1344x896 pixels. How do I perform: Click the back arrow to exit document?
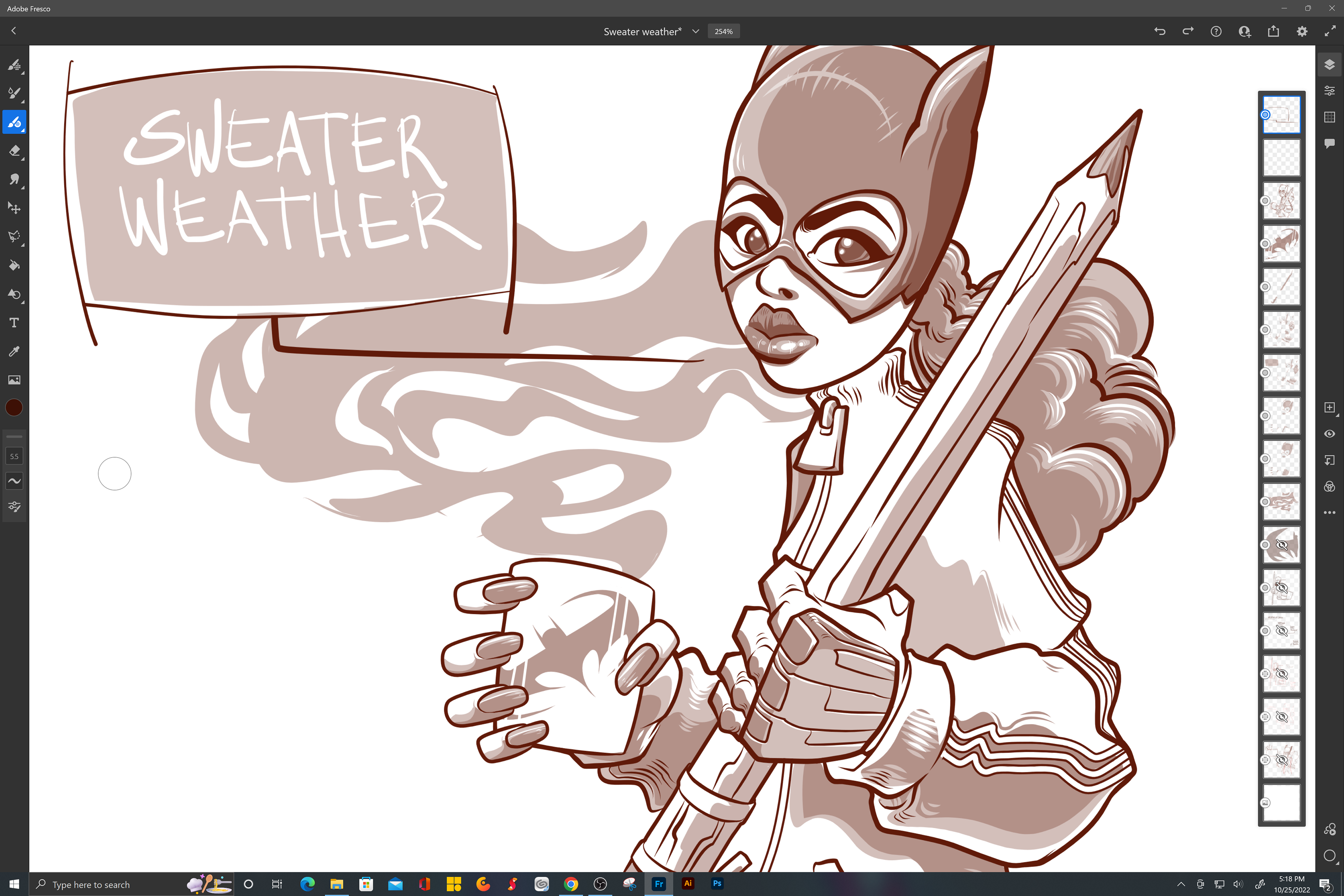pyautogui.click(x=14, y=31)
